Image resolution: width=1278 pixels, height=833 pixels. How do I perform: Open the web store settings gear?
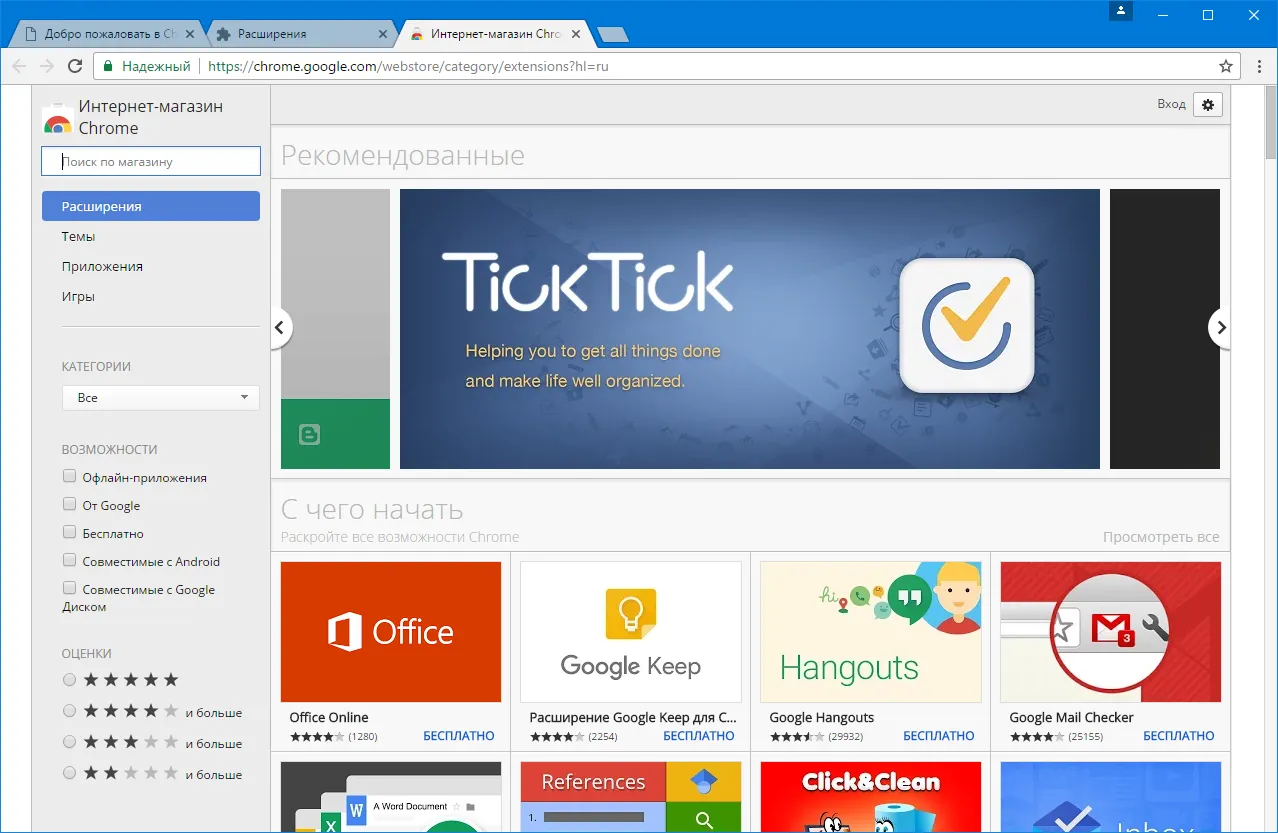(1208, 104)
